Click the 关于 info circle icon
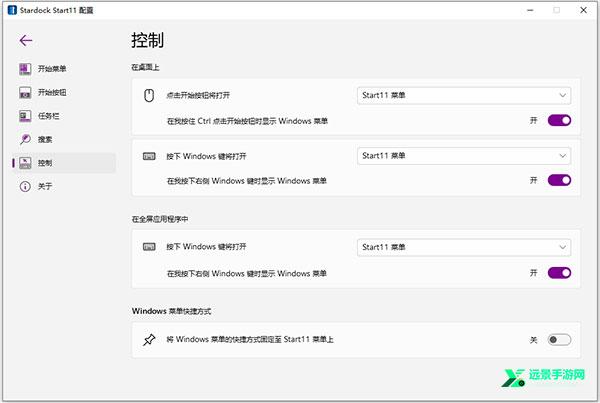 (25, 186)
